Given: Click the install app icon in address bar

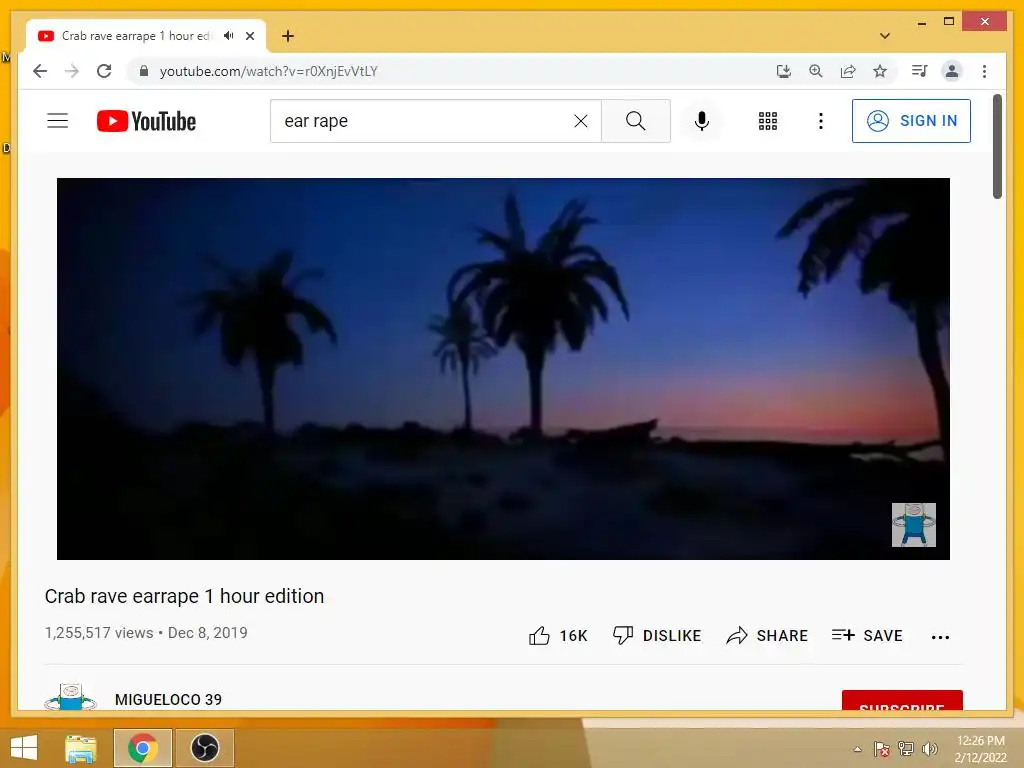Looking at the screenshot, I should coord(784,71).
